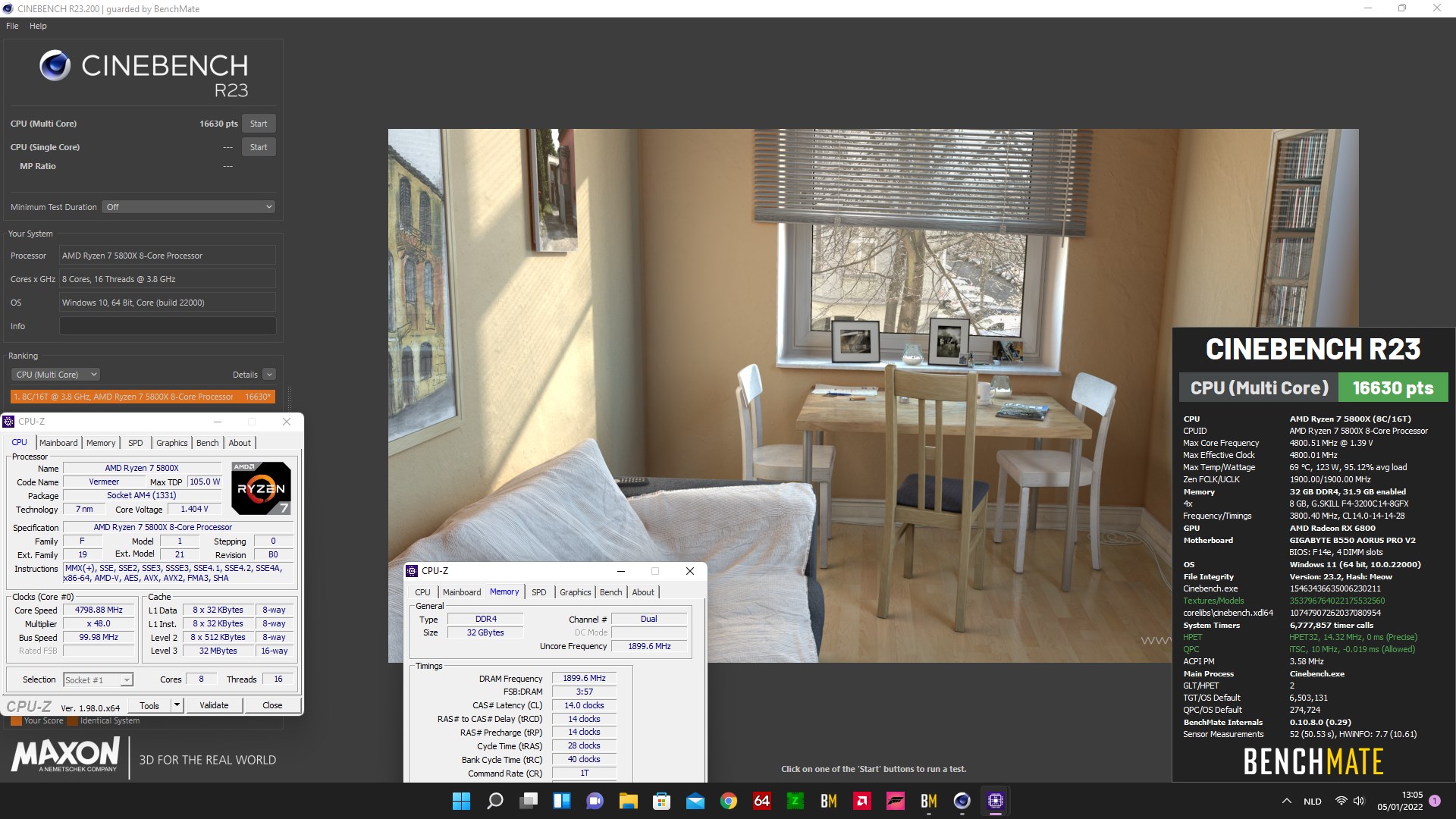The width and height of the screenshot is (1456, 819).
Task: Click the 16630 pts score in BenchMate overlay
Action: point(1393,388)
